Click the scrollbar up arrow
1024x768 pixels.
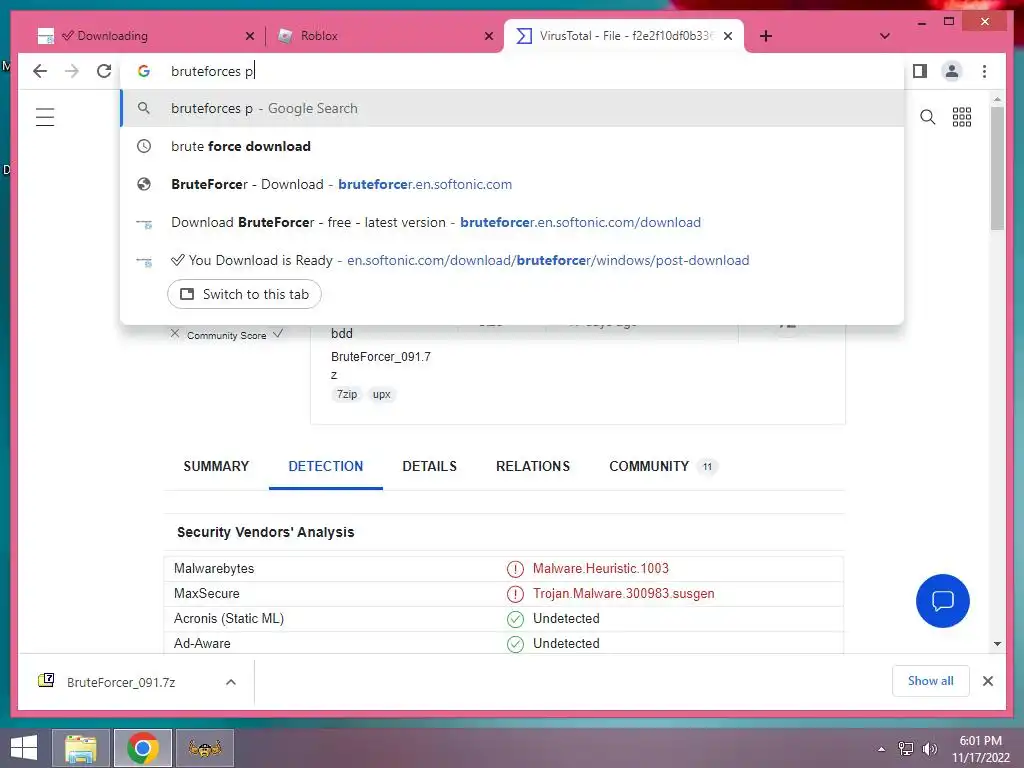[x=997, y=99]
